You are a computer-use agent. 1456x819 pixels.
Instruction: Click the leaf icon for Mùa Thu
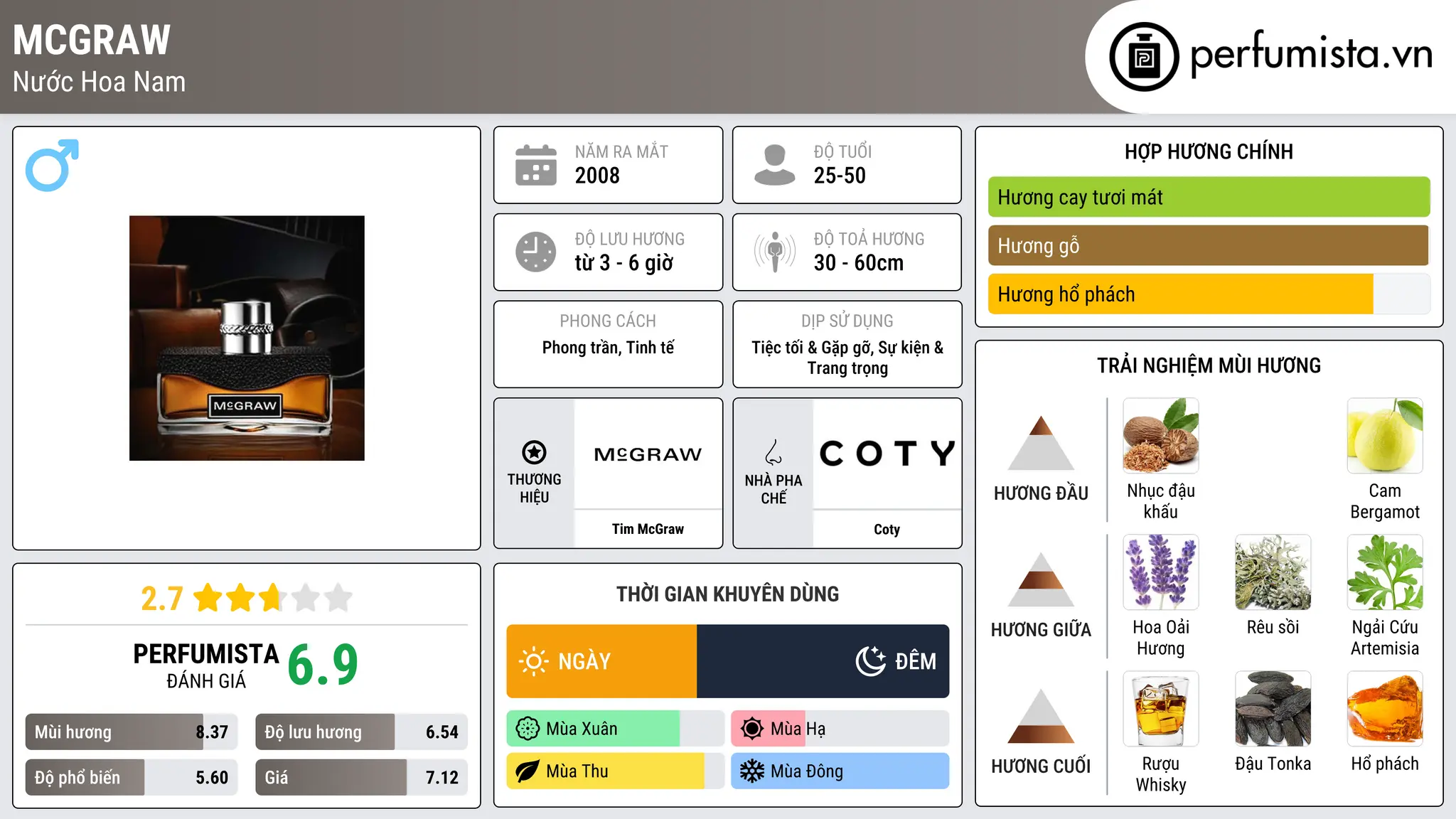(x=528, y=771)
